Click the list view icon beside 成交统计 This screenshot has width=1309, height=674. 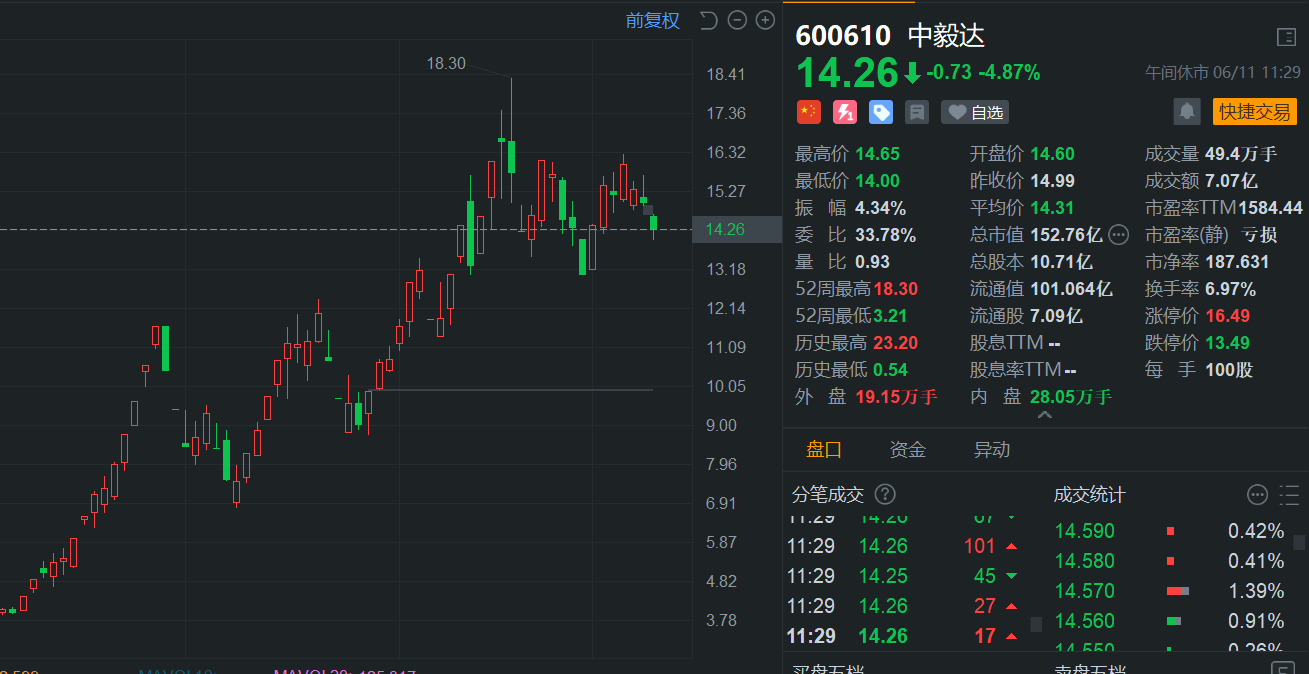(x=1289, y=494)
